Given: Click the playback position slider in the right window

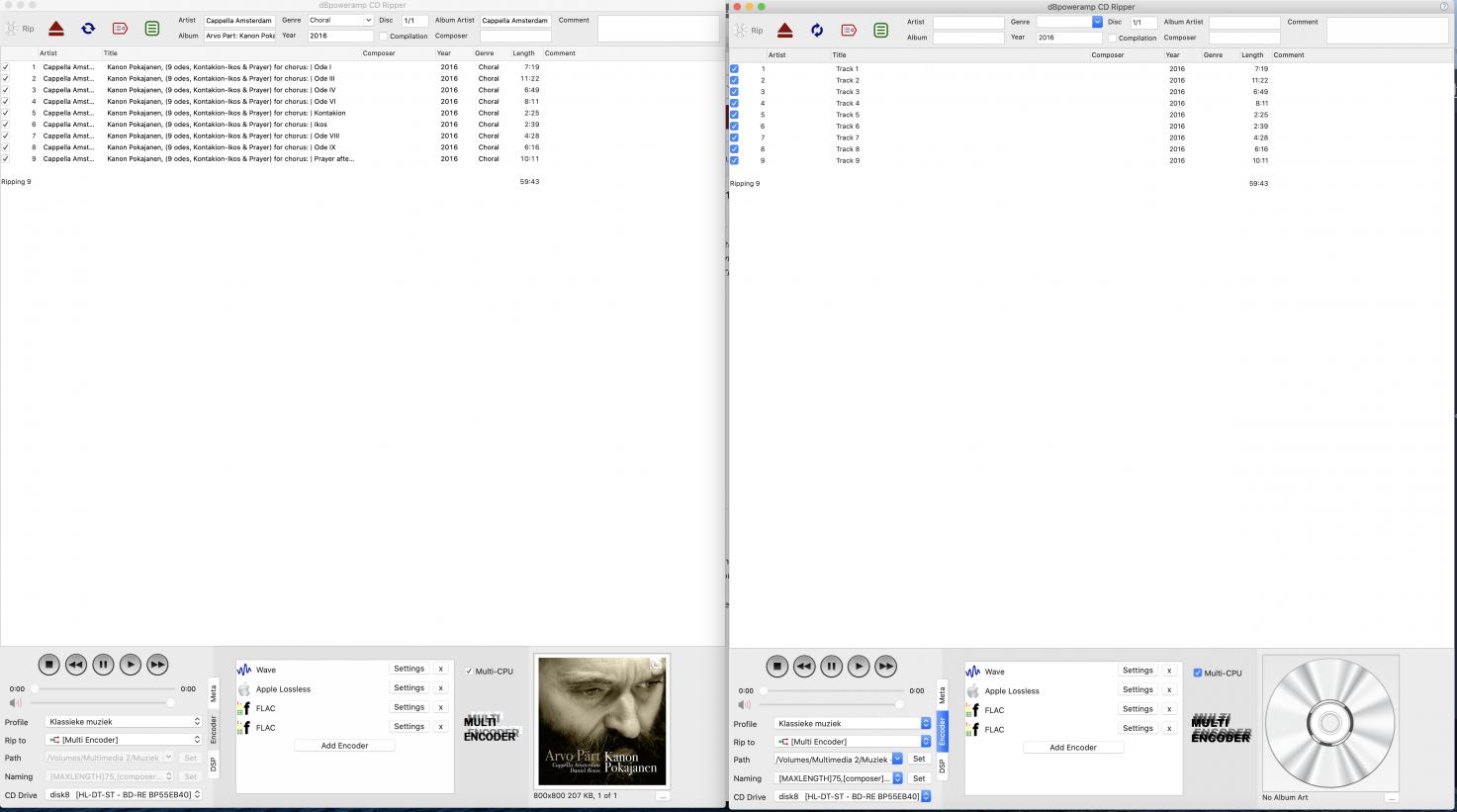Looking at the screenshot, I should click(832, 691).
